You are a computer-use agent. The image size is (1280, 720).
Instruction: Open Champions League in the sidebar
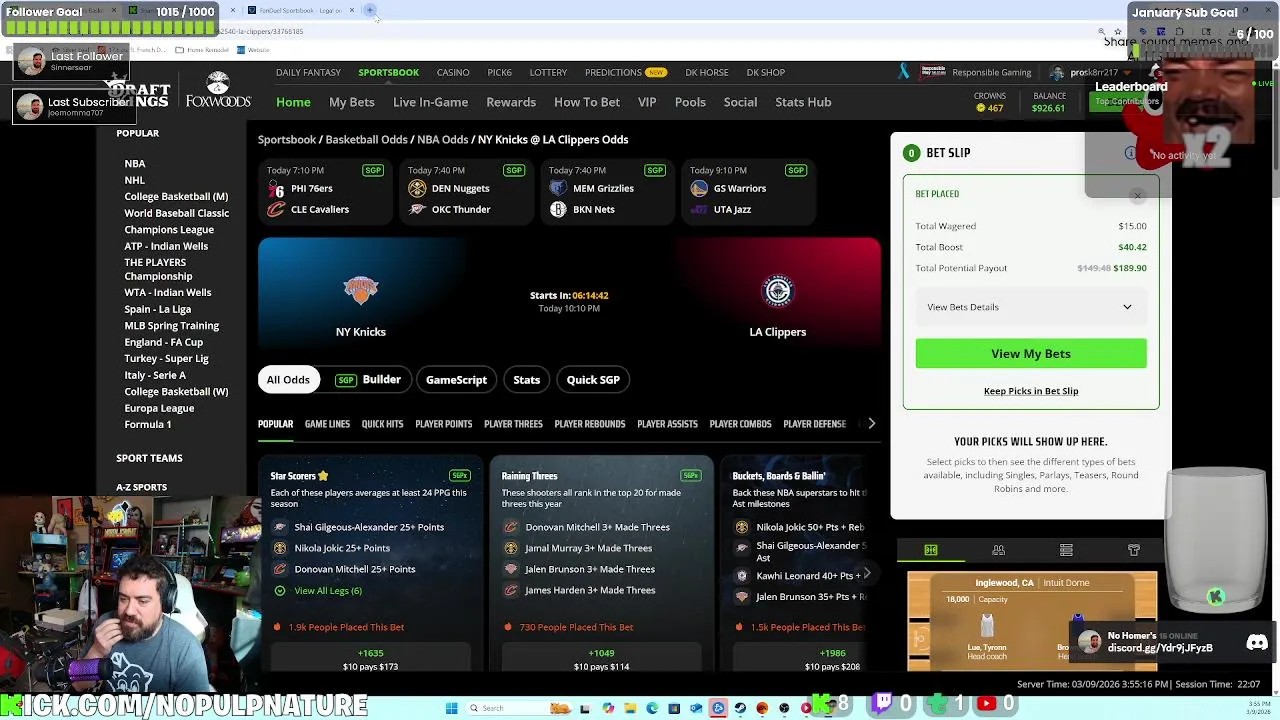point(169,230)
